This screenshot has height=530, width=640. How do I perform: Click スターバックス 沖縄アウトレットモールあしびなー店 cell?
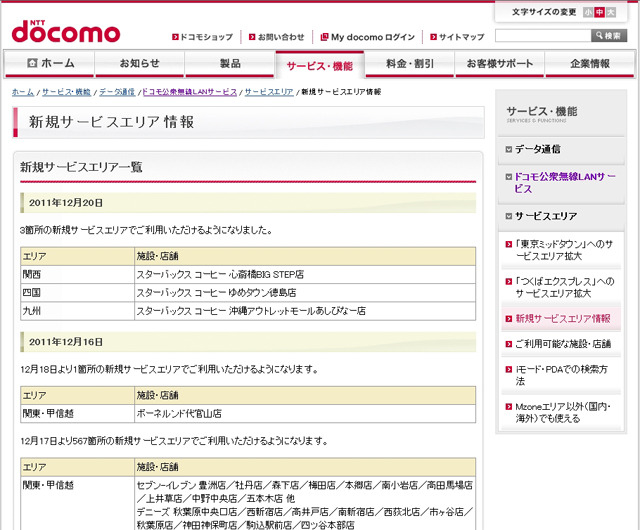[x=305, y=311]
